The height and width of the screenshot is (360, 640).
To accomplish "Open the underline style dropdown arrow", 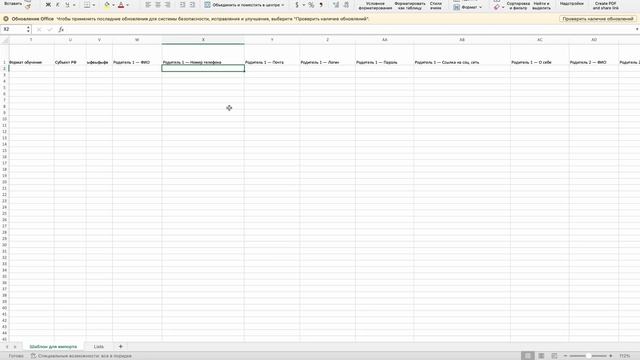I will (x=74, y=5).
